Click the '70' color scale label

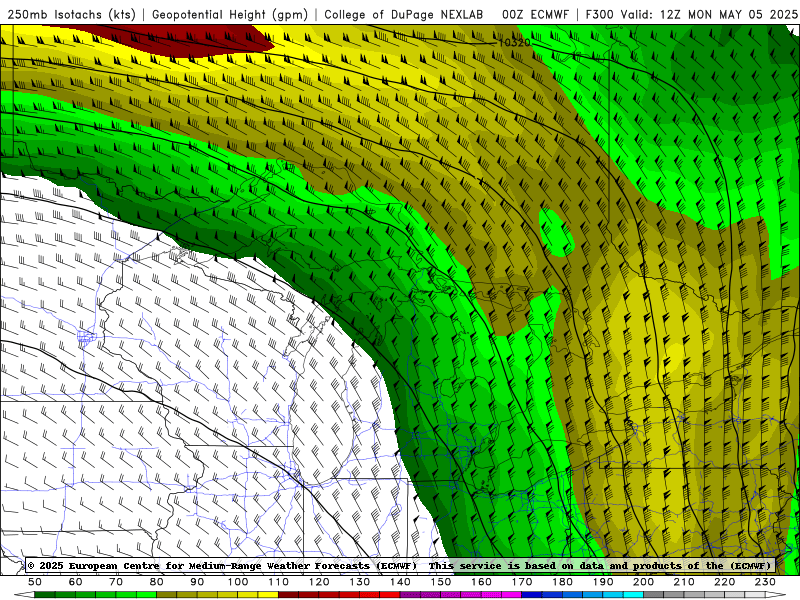116,582
